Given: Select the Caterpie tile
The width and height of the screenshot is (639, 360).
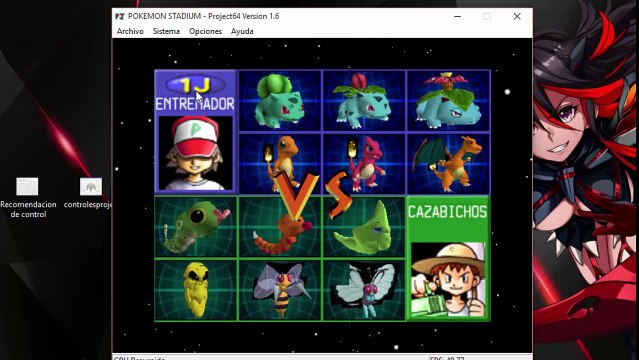Looking at the screenshot, I should [196, 227].
